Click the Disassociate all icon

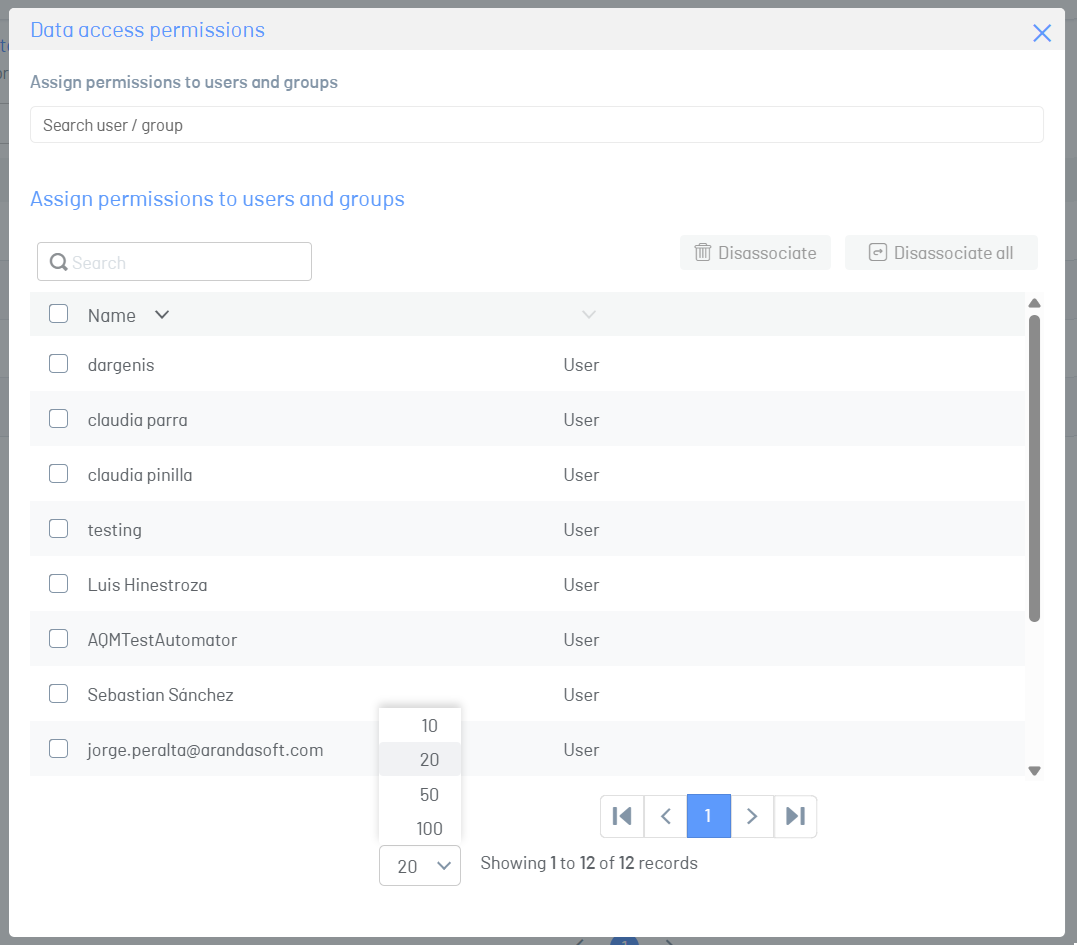pyautogui.click(x=878, y=252)
